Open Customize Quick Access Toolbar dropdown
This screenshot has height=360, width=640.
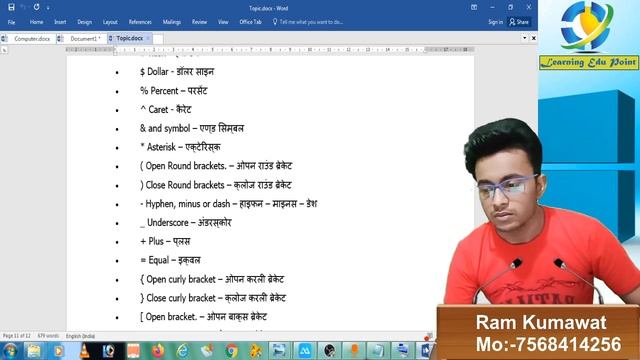click(x=48, y=8)
